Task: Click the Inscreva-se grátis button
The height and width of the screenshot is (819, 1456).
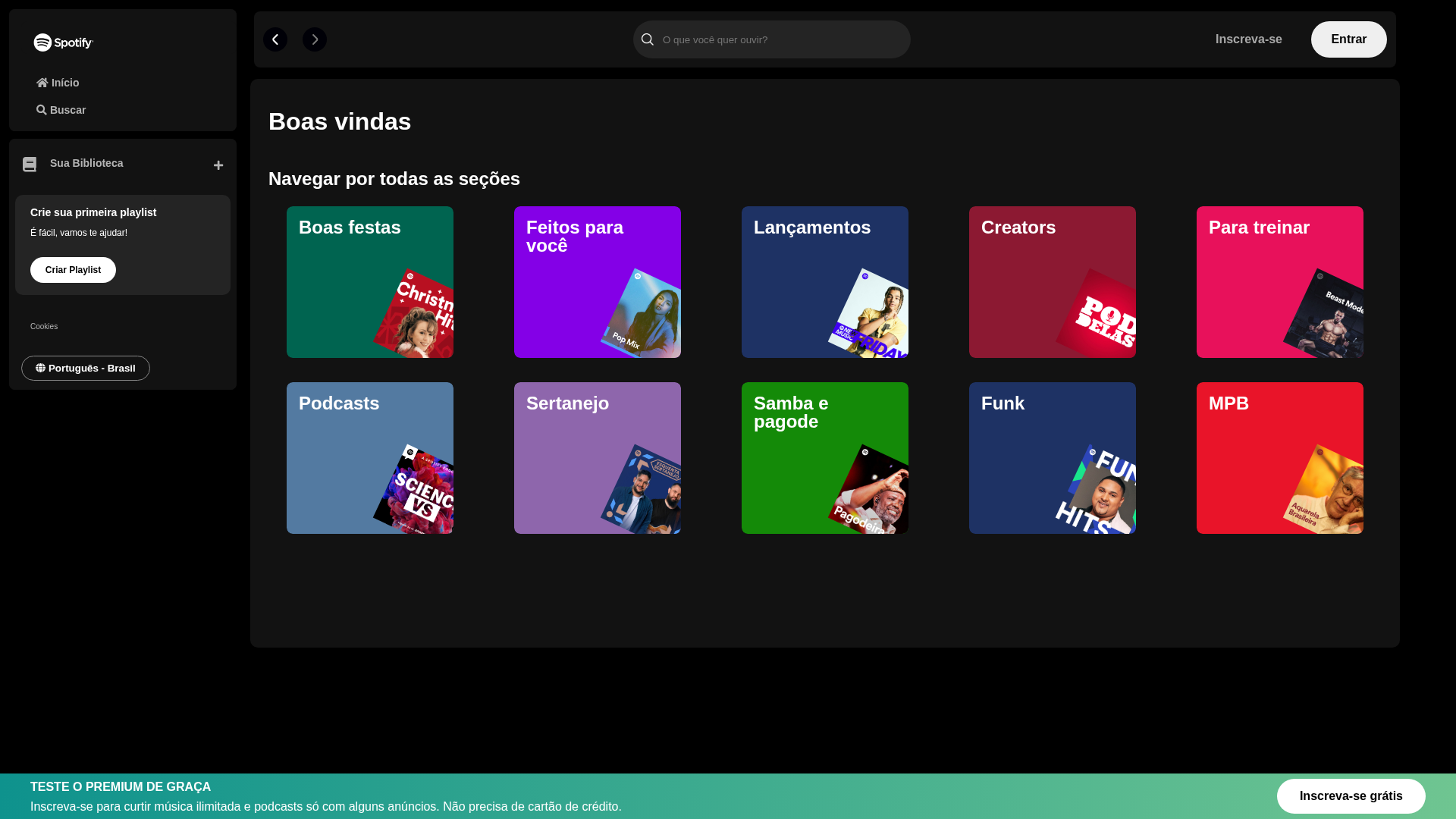Action: tap(1351, 796)
